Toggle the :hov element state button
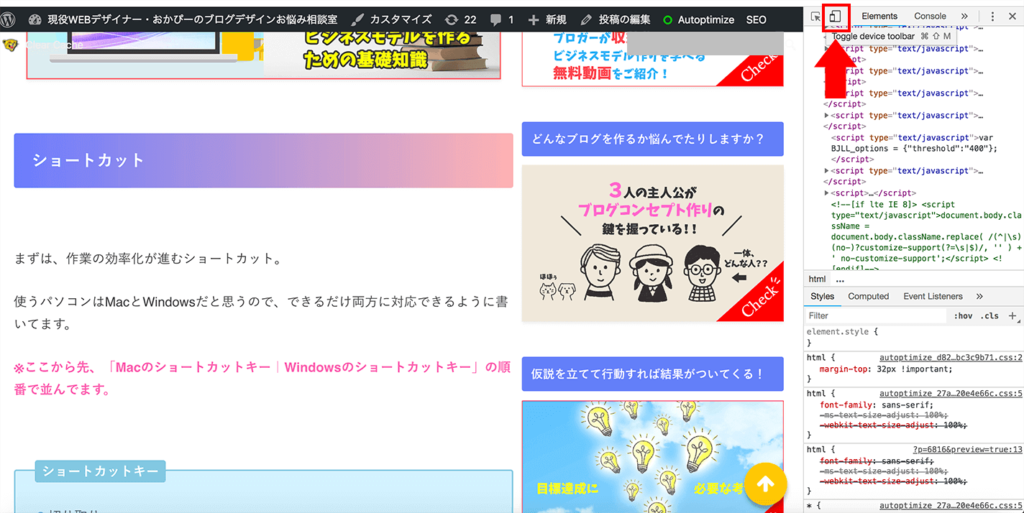The height and width of the screenshot is (513, 1024). (963, 316)
